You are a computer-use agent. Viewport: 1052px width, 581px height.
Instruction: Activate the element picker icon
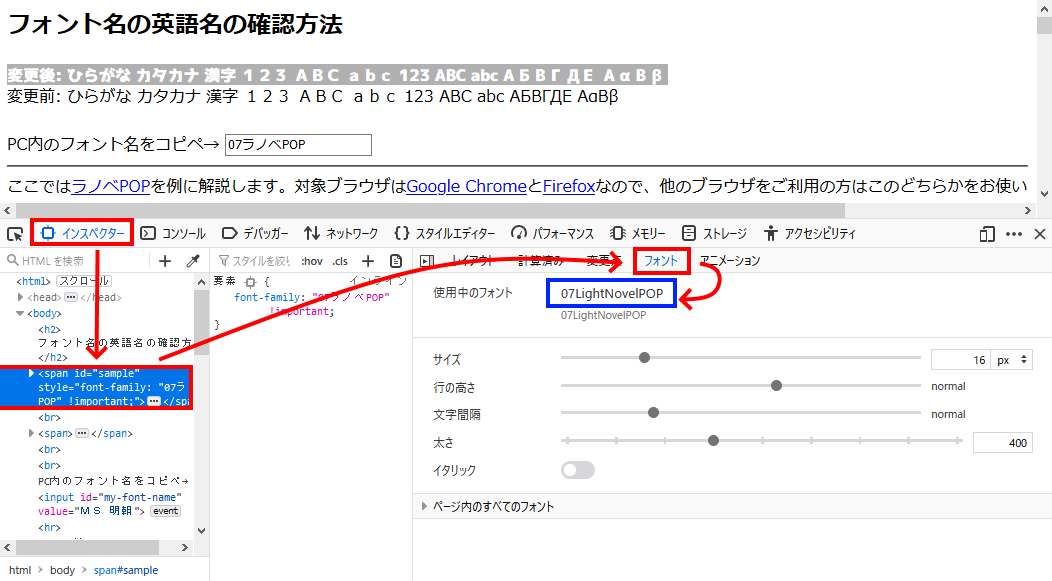point(15,234)
